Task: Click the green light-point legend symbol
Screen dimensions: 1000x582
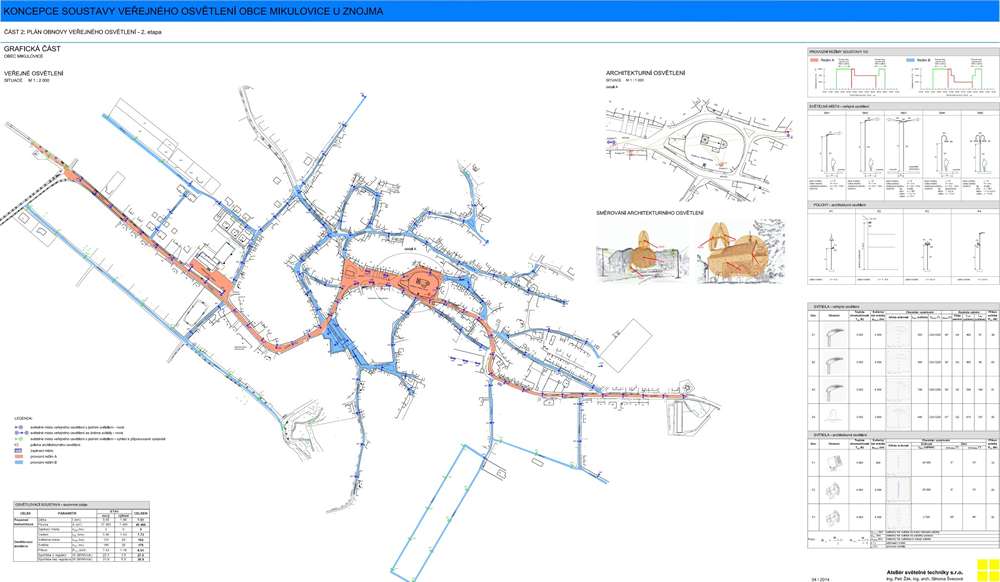Action: [18, 438]
